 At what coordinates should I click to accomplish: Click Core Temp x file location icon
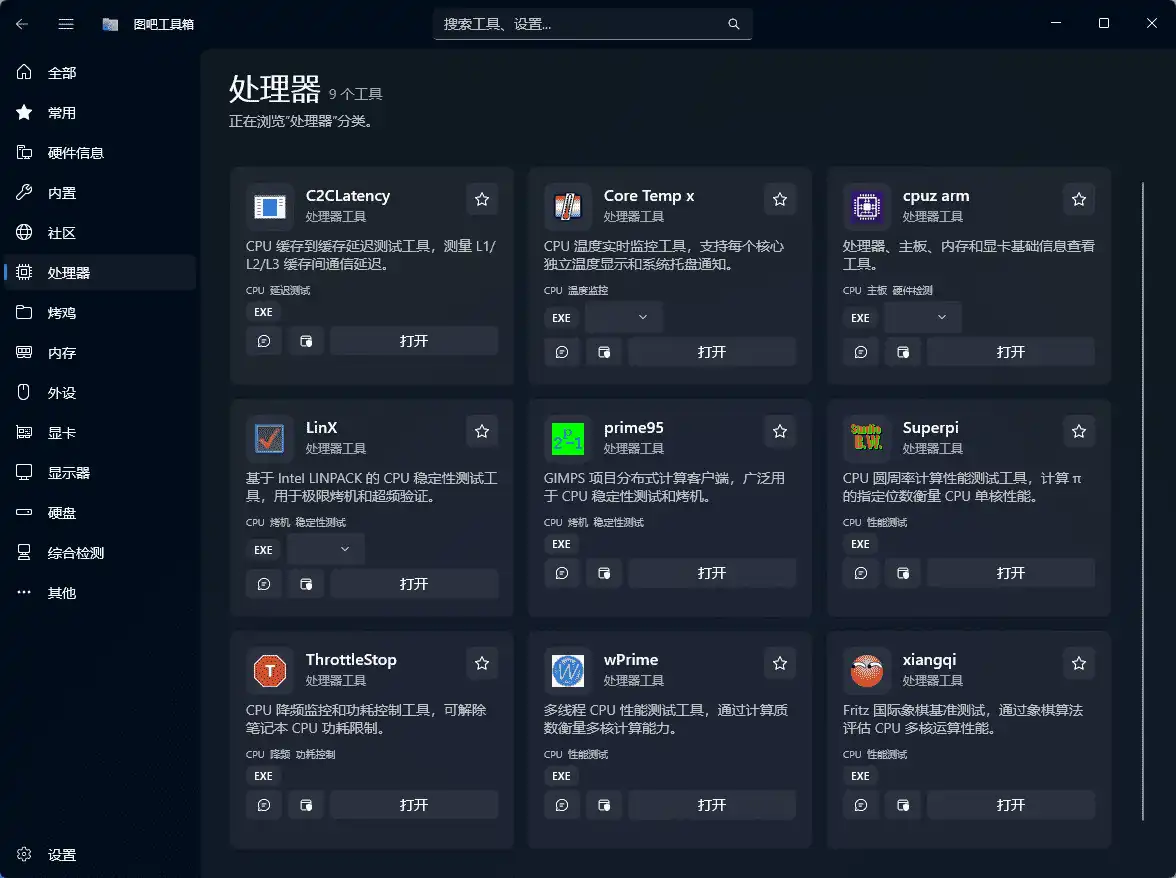pyautogui.click(x=604, y=352)
